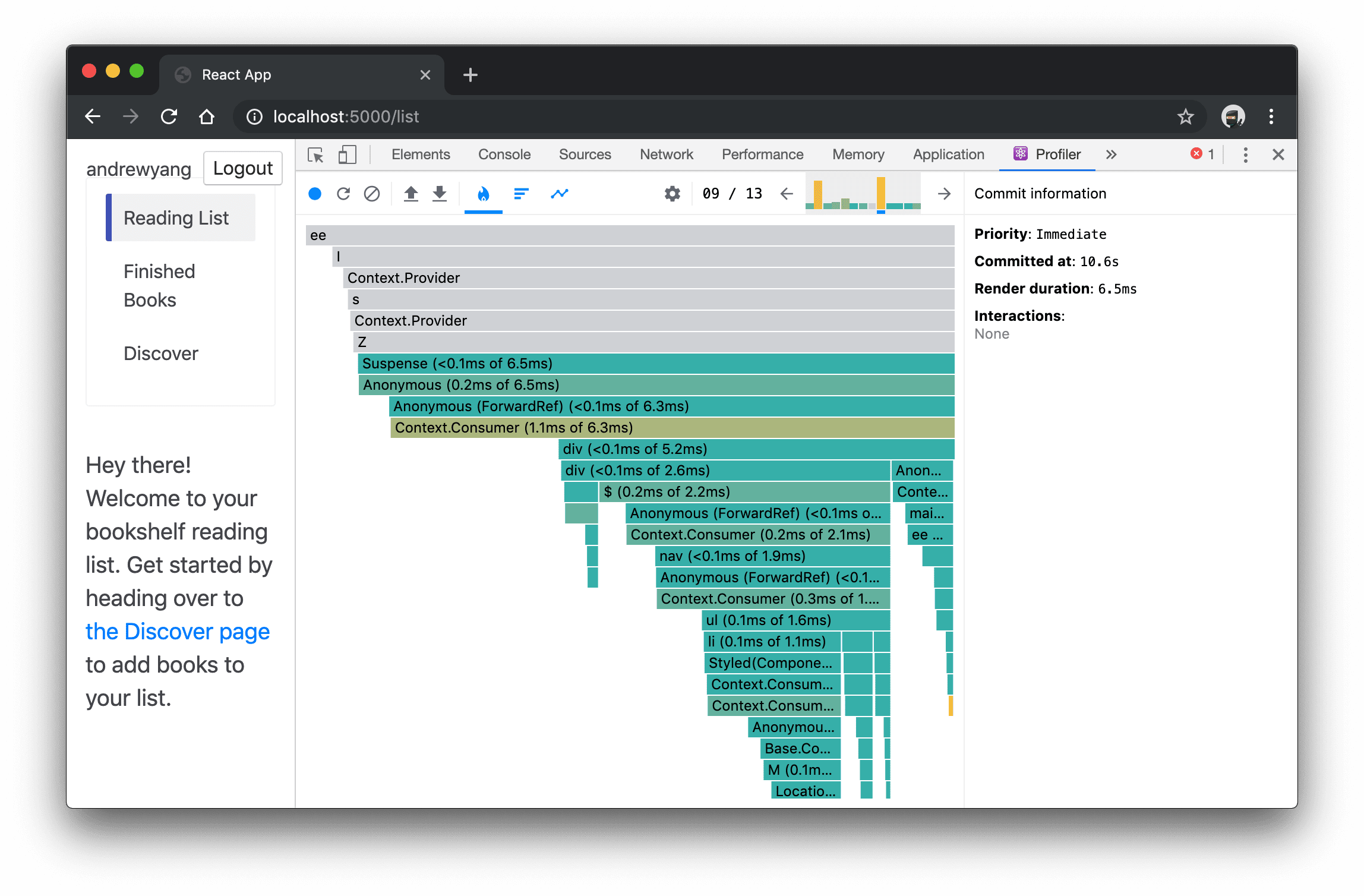Export the current profile via the download icon
Screen dimensions: 1364x896
pyautogui.click(x=439, y=193)
